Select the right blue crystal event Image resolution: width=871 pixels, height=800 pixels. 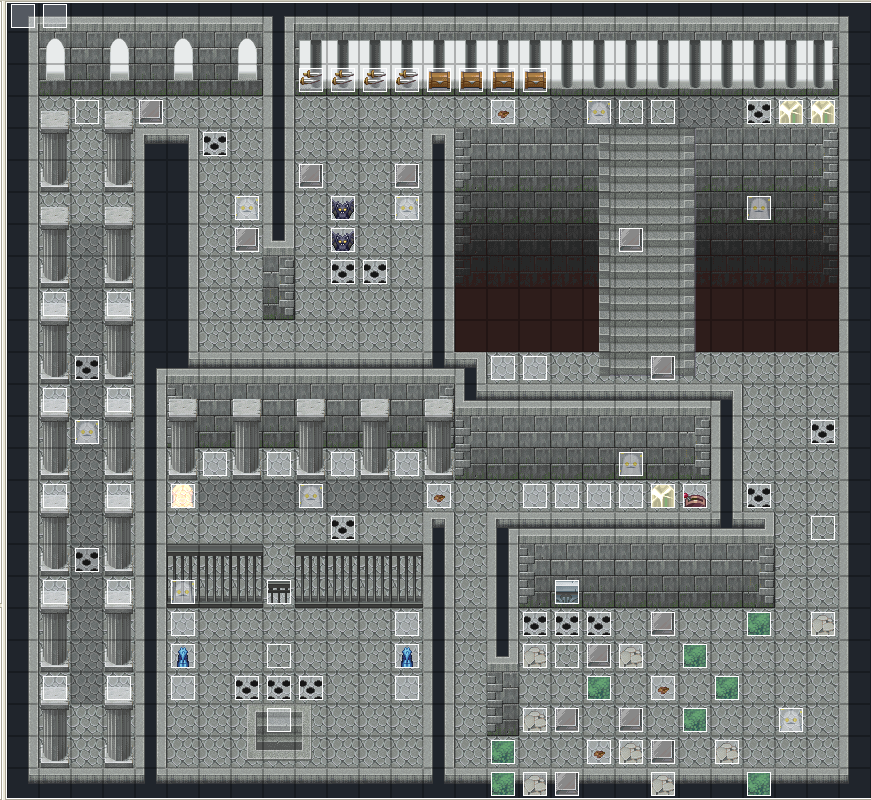click(407, 656)
